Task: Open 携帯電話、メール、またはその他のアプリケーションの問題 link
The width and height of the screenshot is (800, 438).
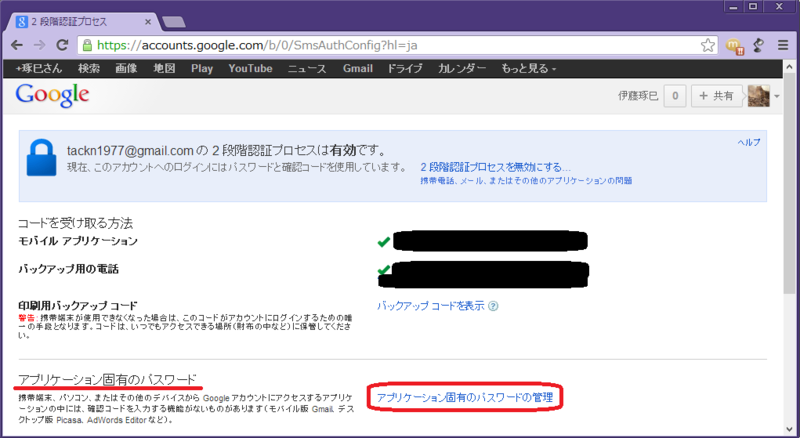Action: click(x=526, y=180)
